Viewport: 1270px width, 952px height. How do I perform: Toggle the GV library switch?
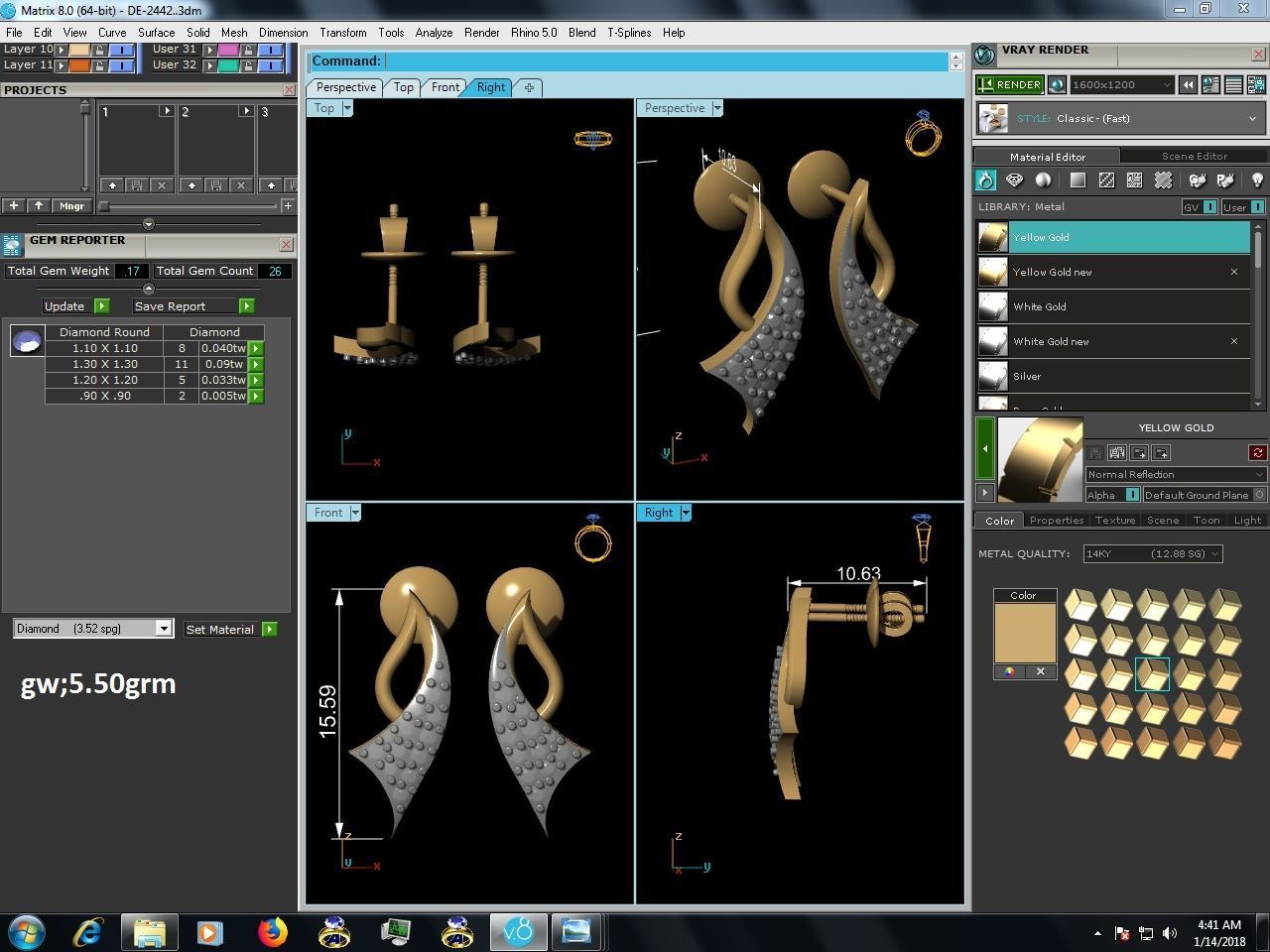[x=1209, y=206]
